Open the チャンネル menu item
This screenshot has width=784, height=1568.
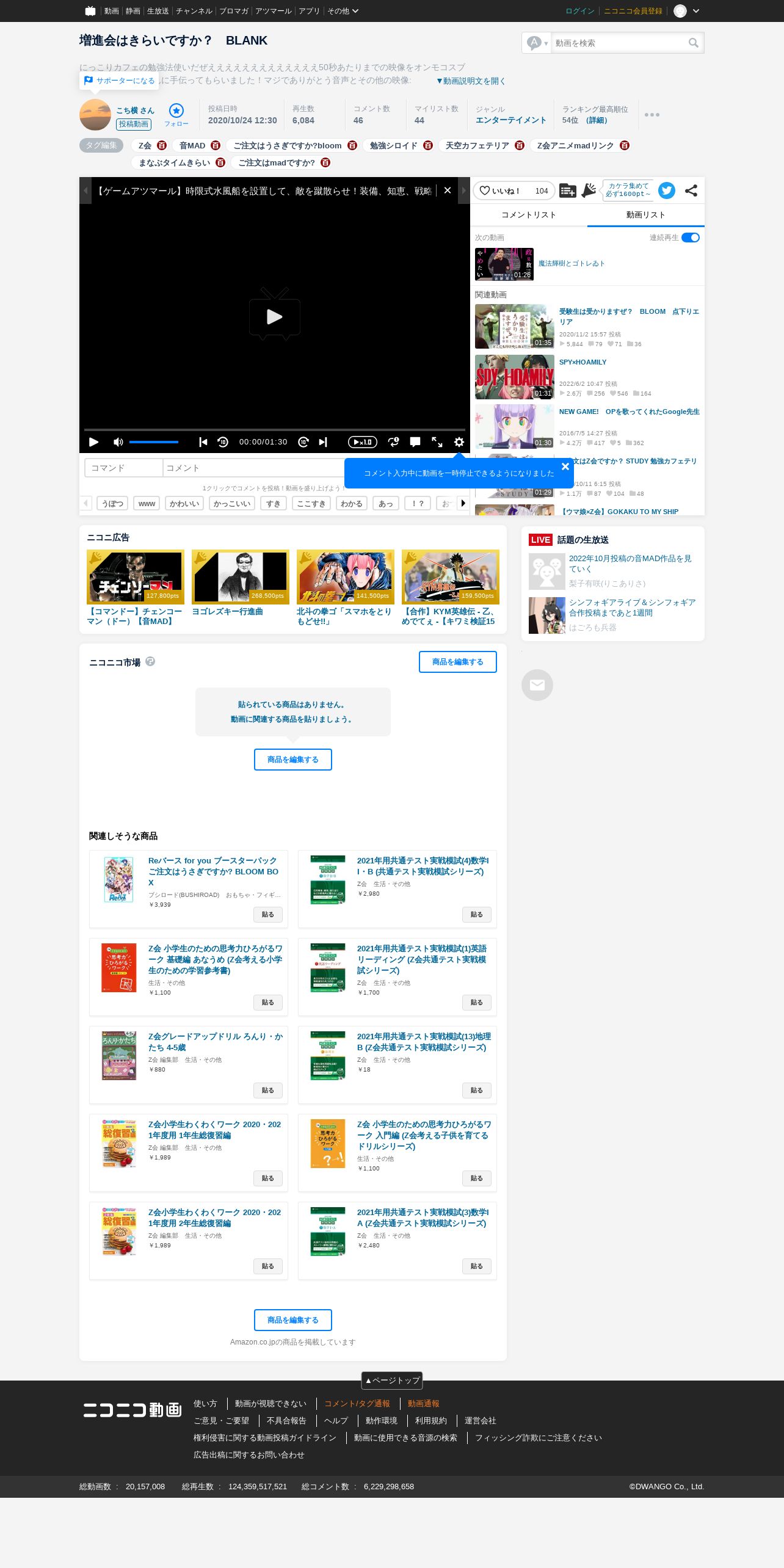(x=194, y=11)
